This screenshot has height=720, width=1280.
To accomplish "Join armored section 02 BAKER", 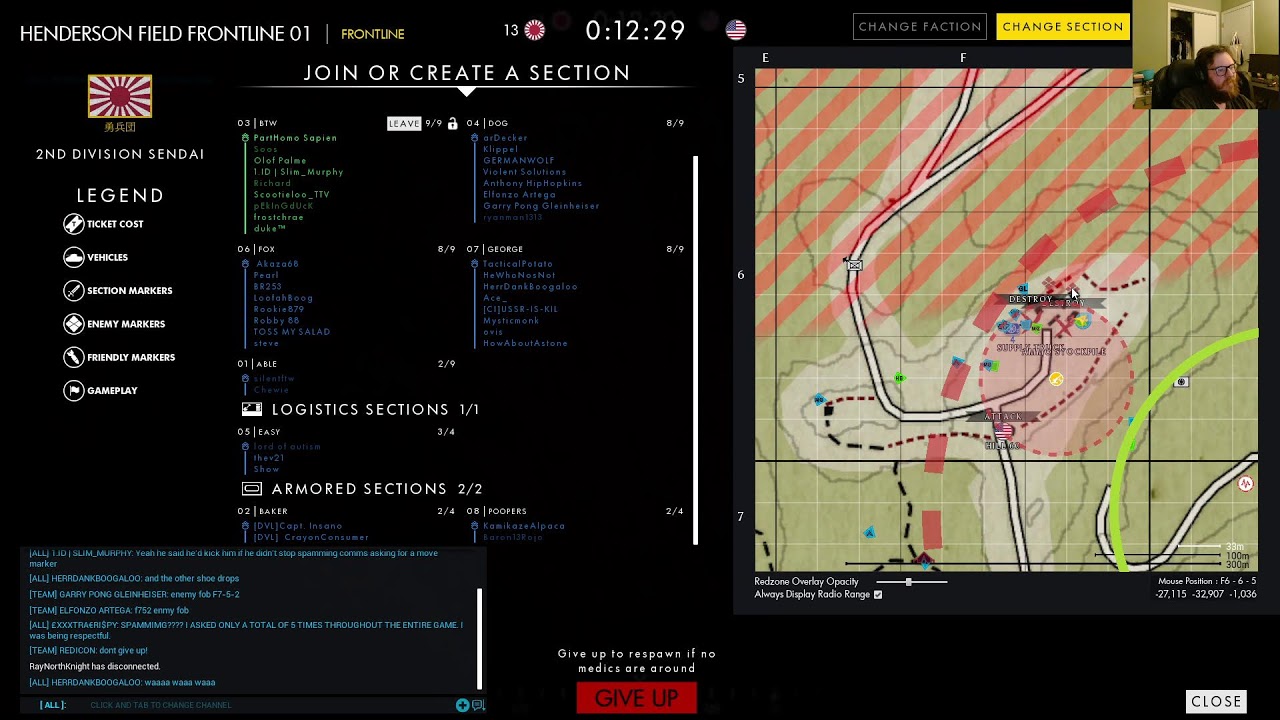I will point(348,511).
